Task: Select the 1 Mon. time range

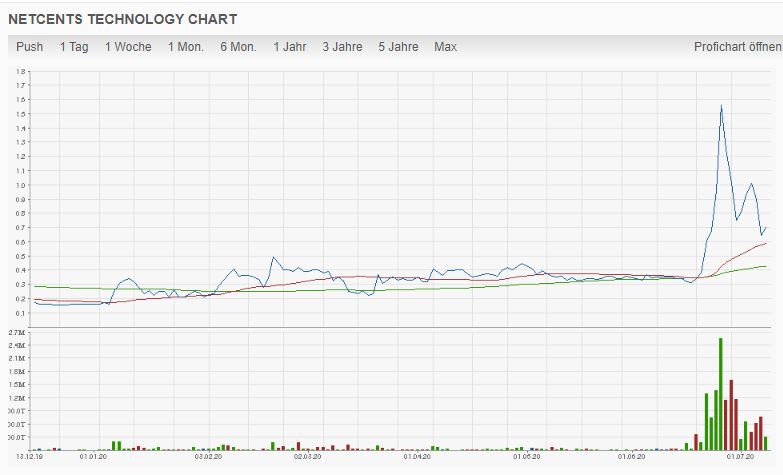Action: pyautogui.click(x=186, y=47)
